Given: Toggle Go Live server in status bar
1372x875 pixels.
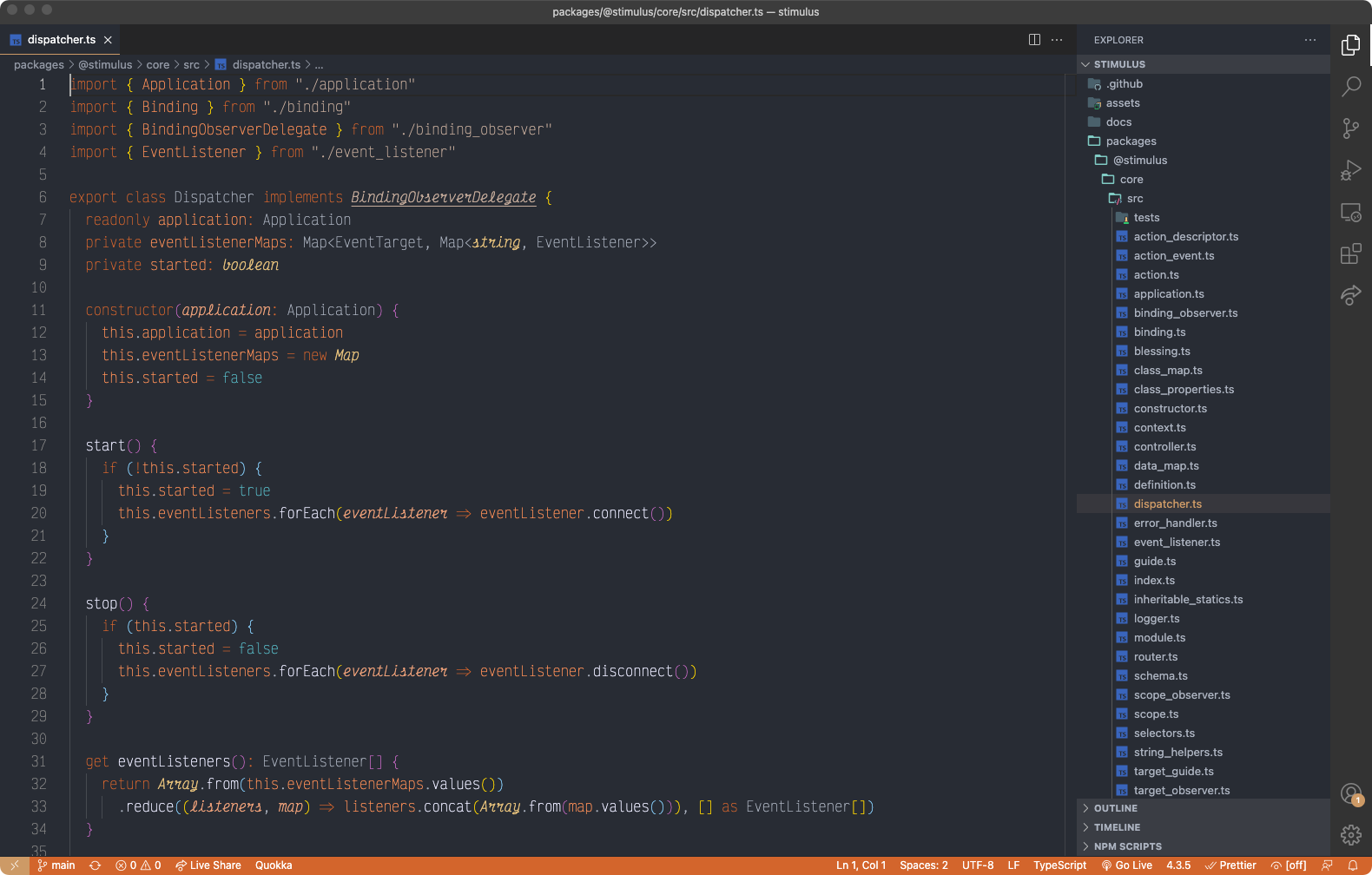Looking at the screenshot, I should tap(1126, 865).
